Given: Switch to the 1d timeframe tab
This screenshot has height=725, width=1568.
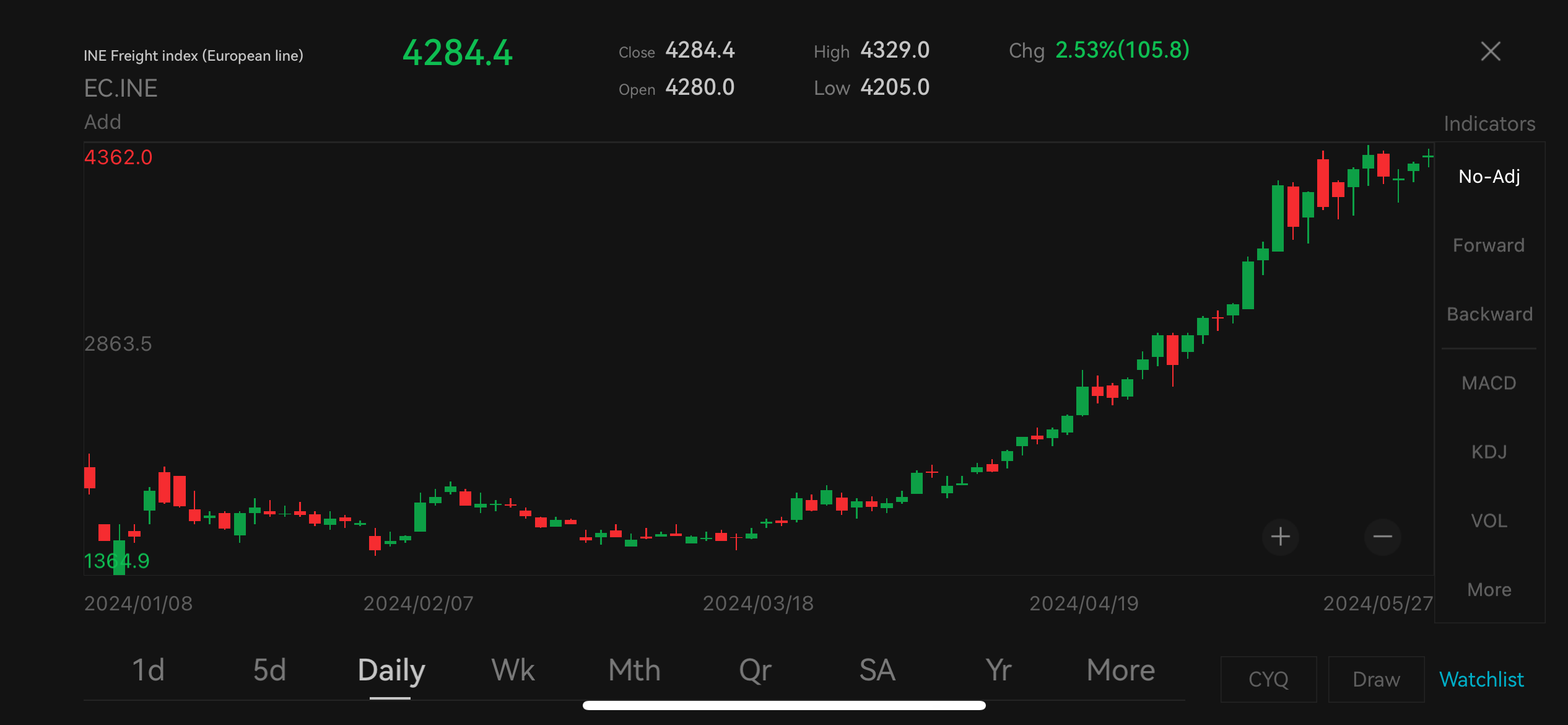Looking at the screenshot, I should click(149, 670).
